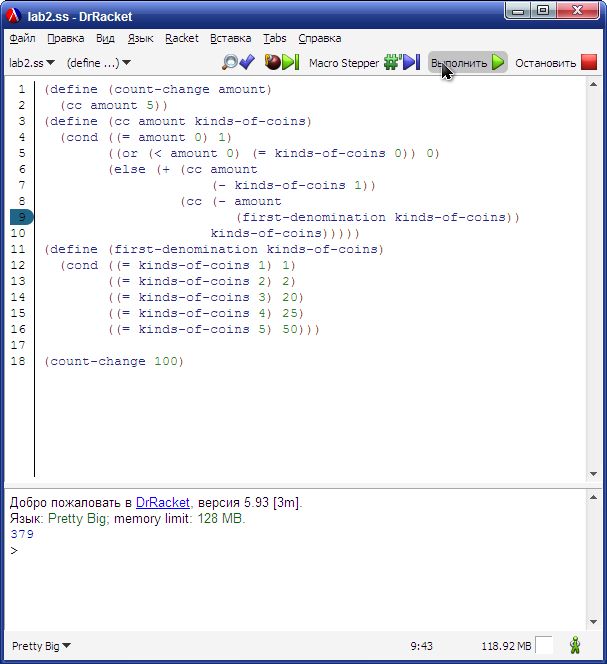Click the highlighted line number 9

21,217
